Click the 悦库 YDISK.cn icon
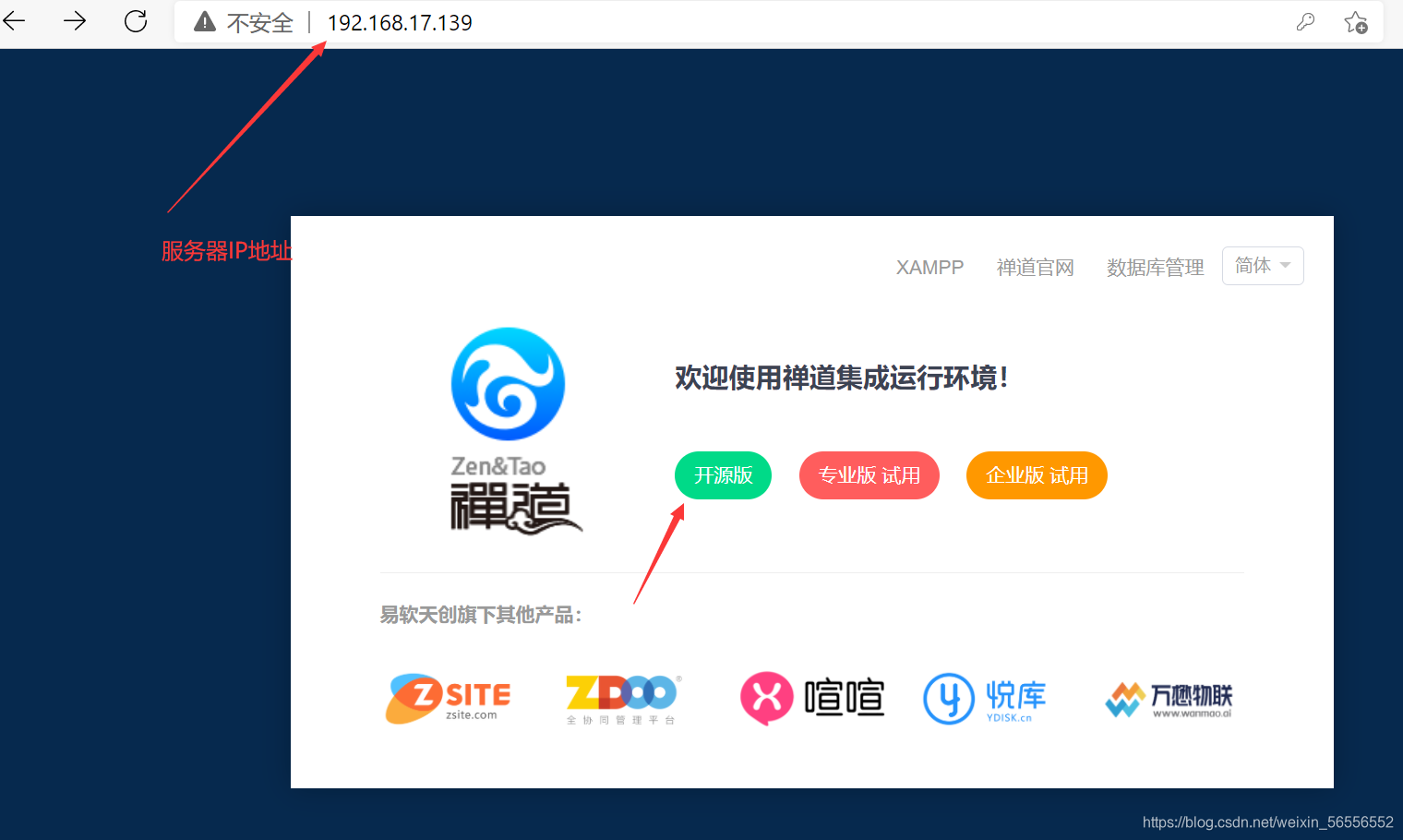The height and width of the screenshot is (840, 1403). (x=984, y=699)
